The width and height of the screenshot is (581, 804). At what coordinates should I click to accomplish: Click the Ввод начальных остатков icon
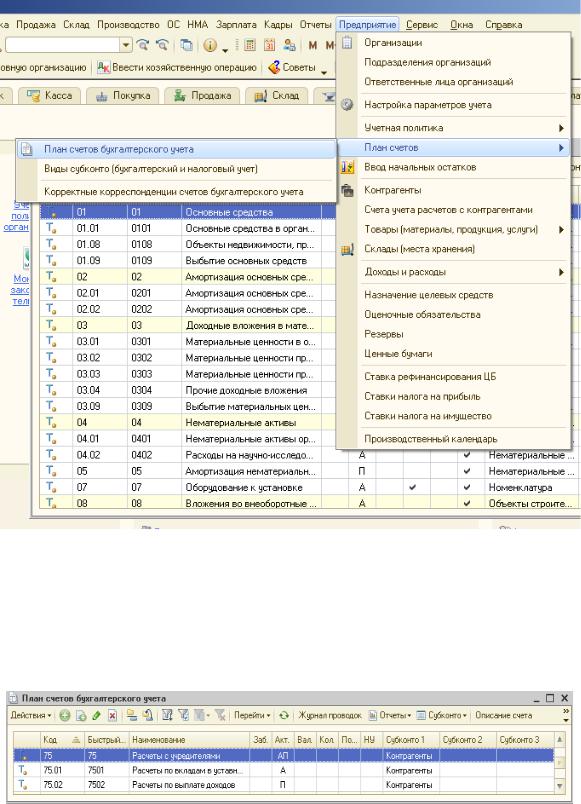pos(347,167)
